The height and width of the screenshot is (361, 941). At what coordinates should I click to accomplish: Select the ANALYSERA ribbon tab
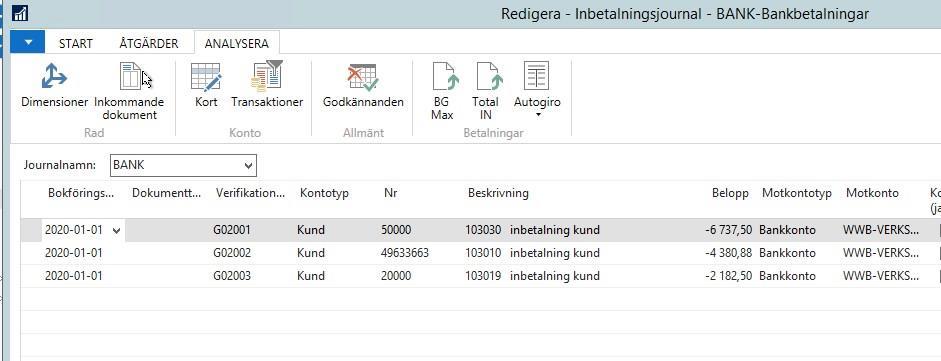point(236,44)
